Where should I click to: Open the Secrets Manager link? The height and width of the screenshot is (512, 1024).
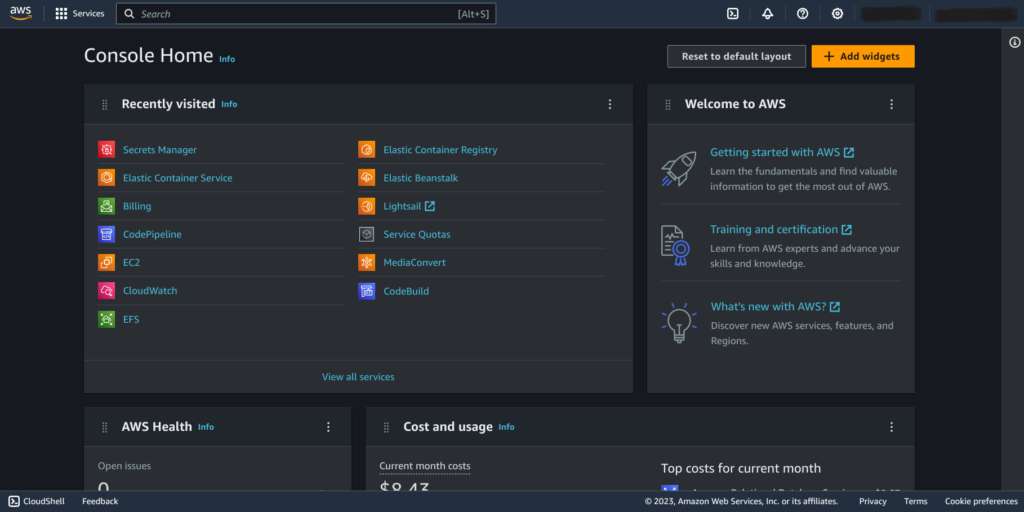point(160,150)
